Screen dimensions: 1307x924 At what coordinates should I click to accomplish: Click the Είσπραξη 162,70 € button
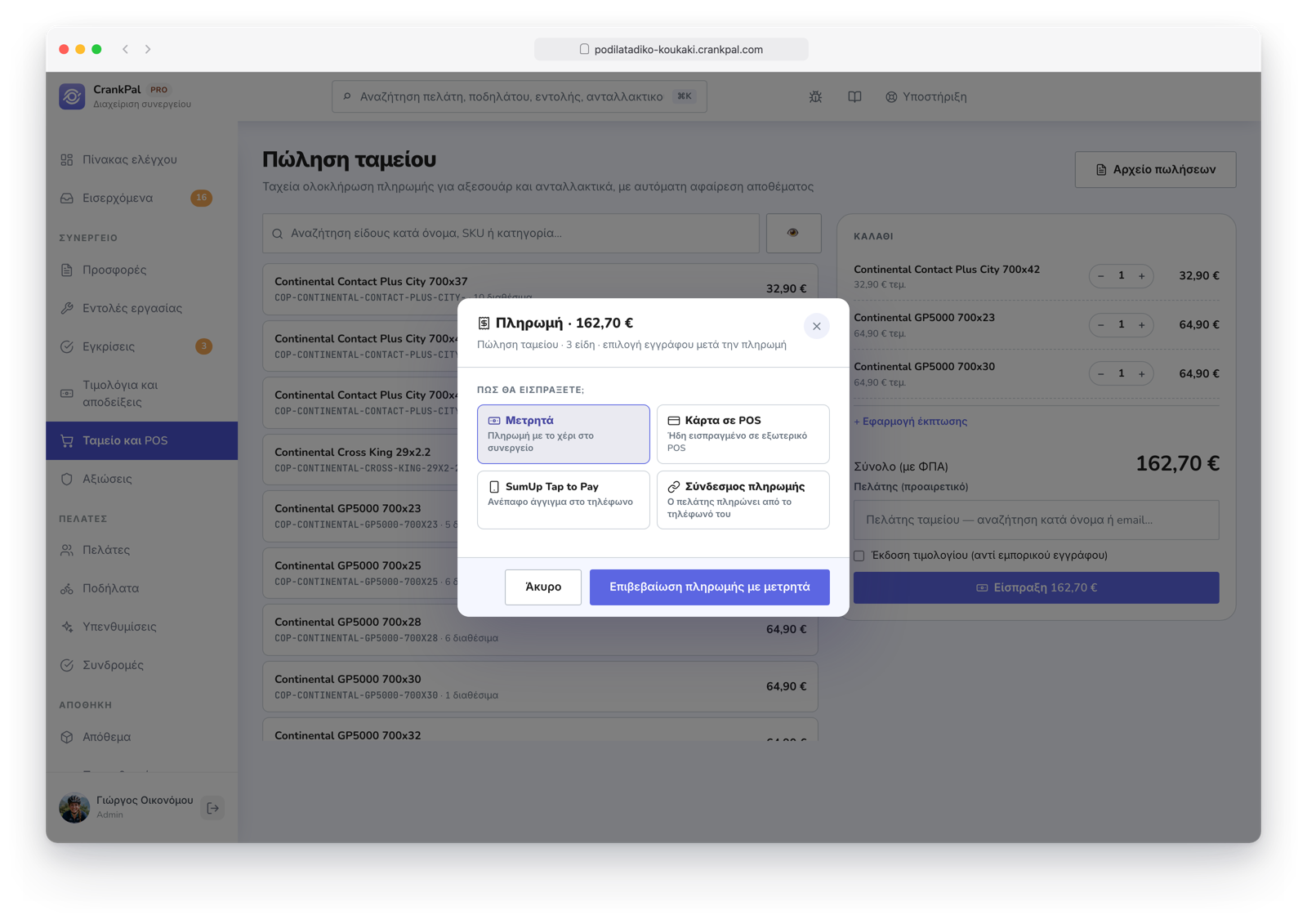[x=1036, y=587]
